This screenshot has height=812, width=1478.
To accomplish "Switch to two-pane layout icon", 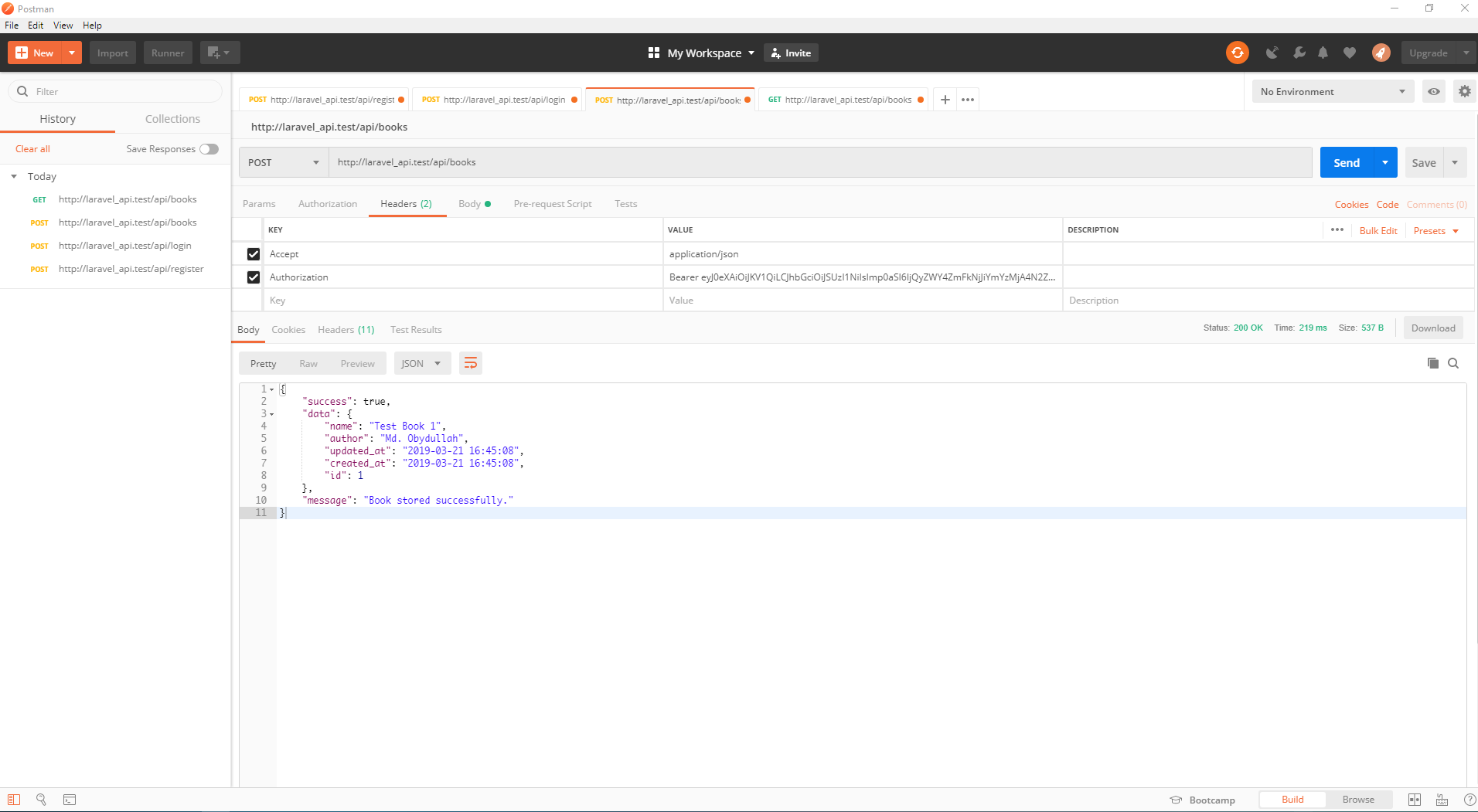I will [x=1414, y=800].
